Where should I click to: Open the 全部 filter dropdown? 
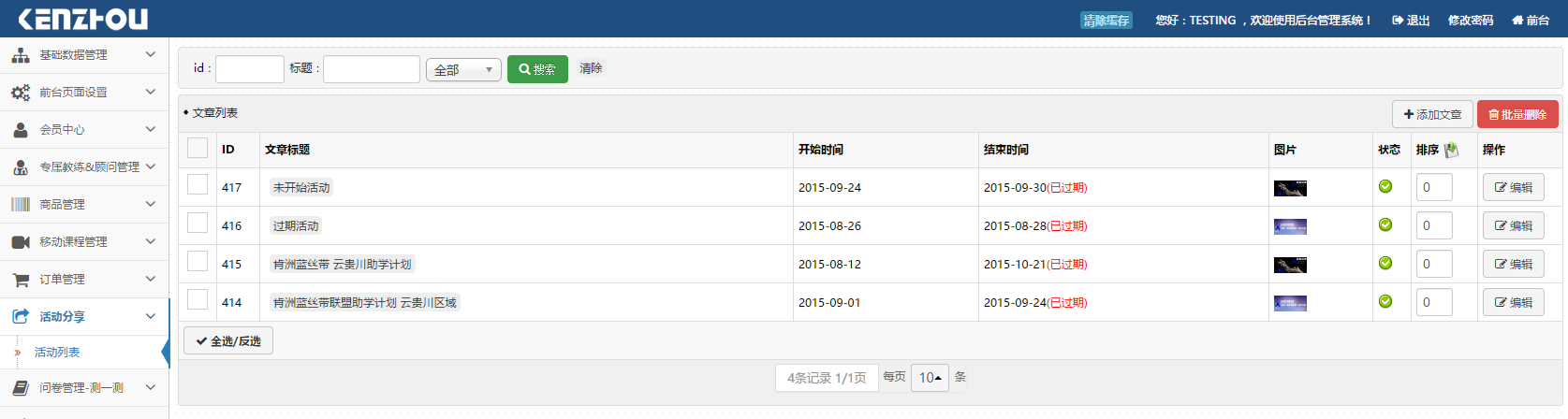point(463,70)
